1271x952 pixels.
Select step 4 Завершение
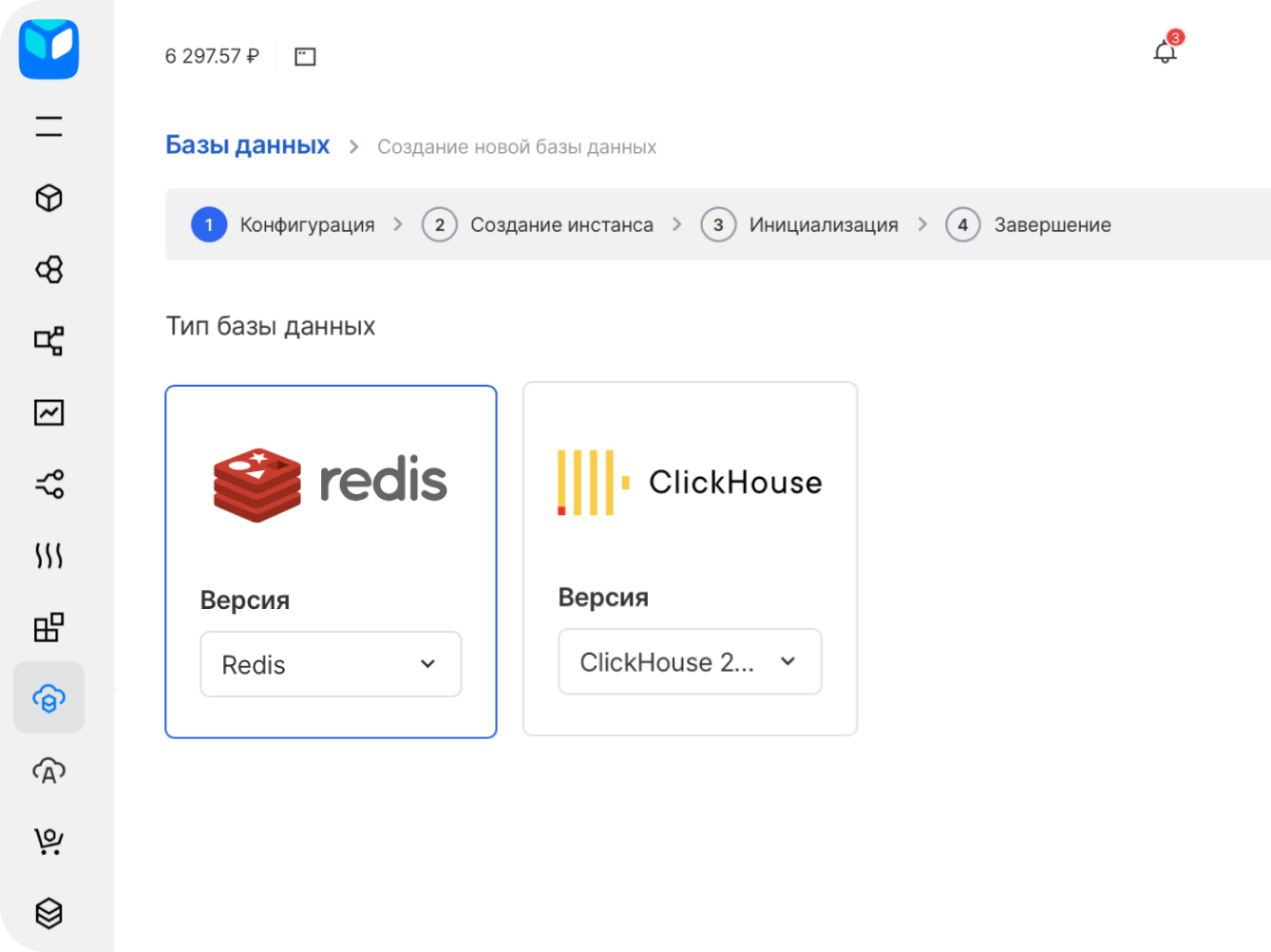1028,225
